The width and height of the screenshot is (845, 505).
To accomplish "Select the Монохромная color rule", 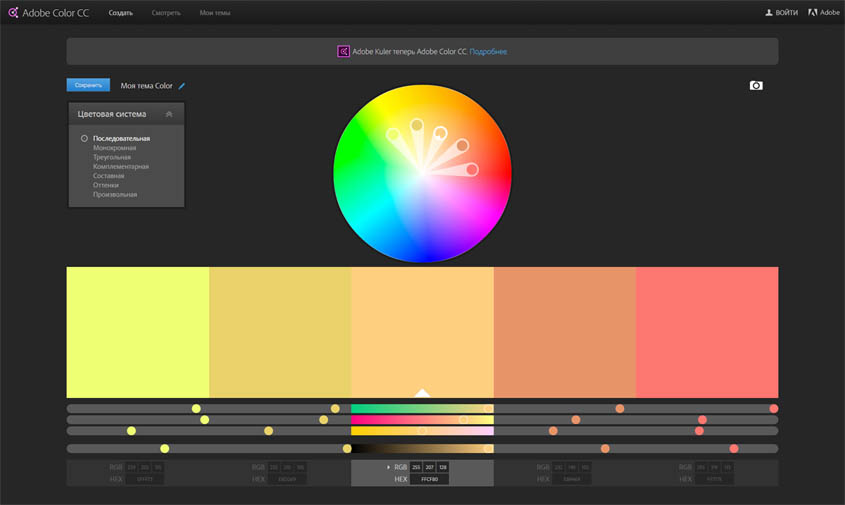I will tap(114, 148).
